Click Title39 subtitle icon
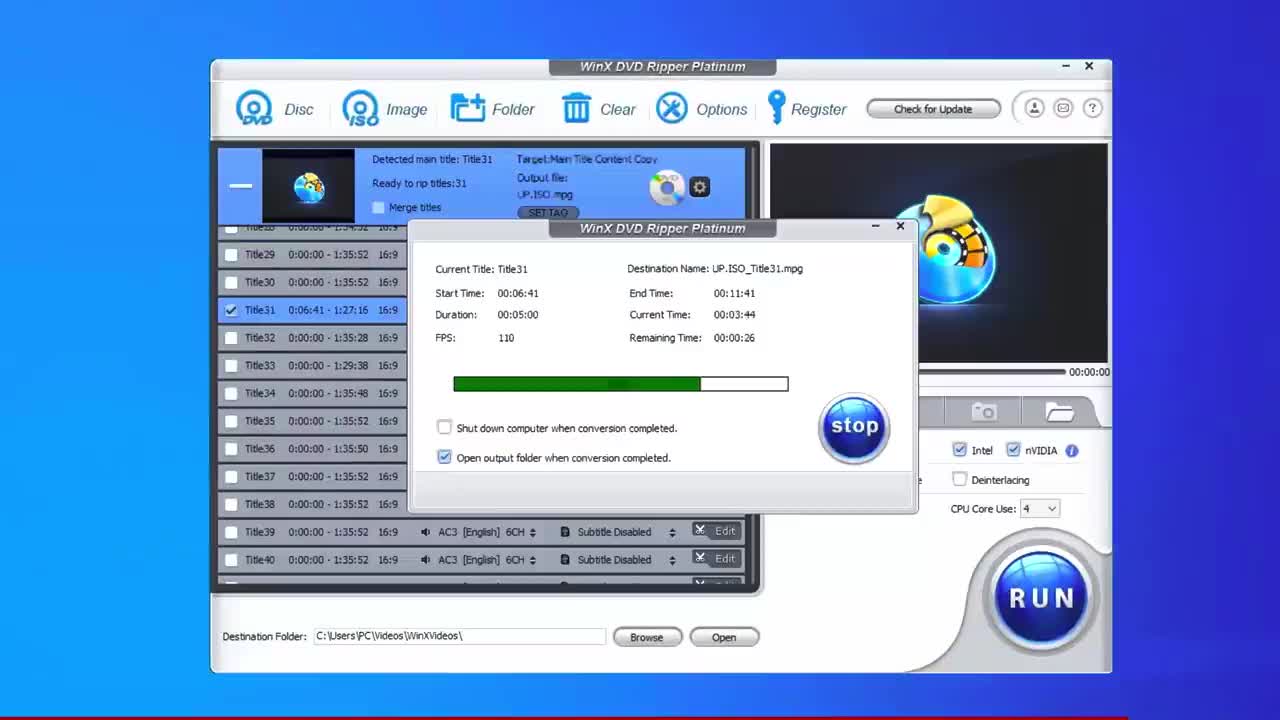Screen dimensions: 1280x720 pos(565,532)
